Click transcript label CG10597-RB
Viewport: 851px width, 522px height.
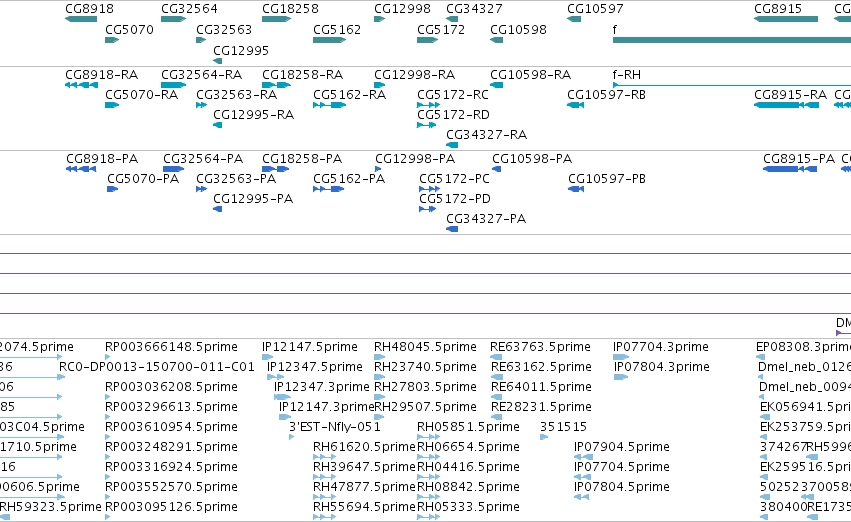606,95
